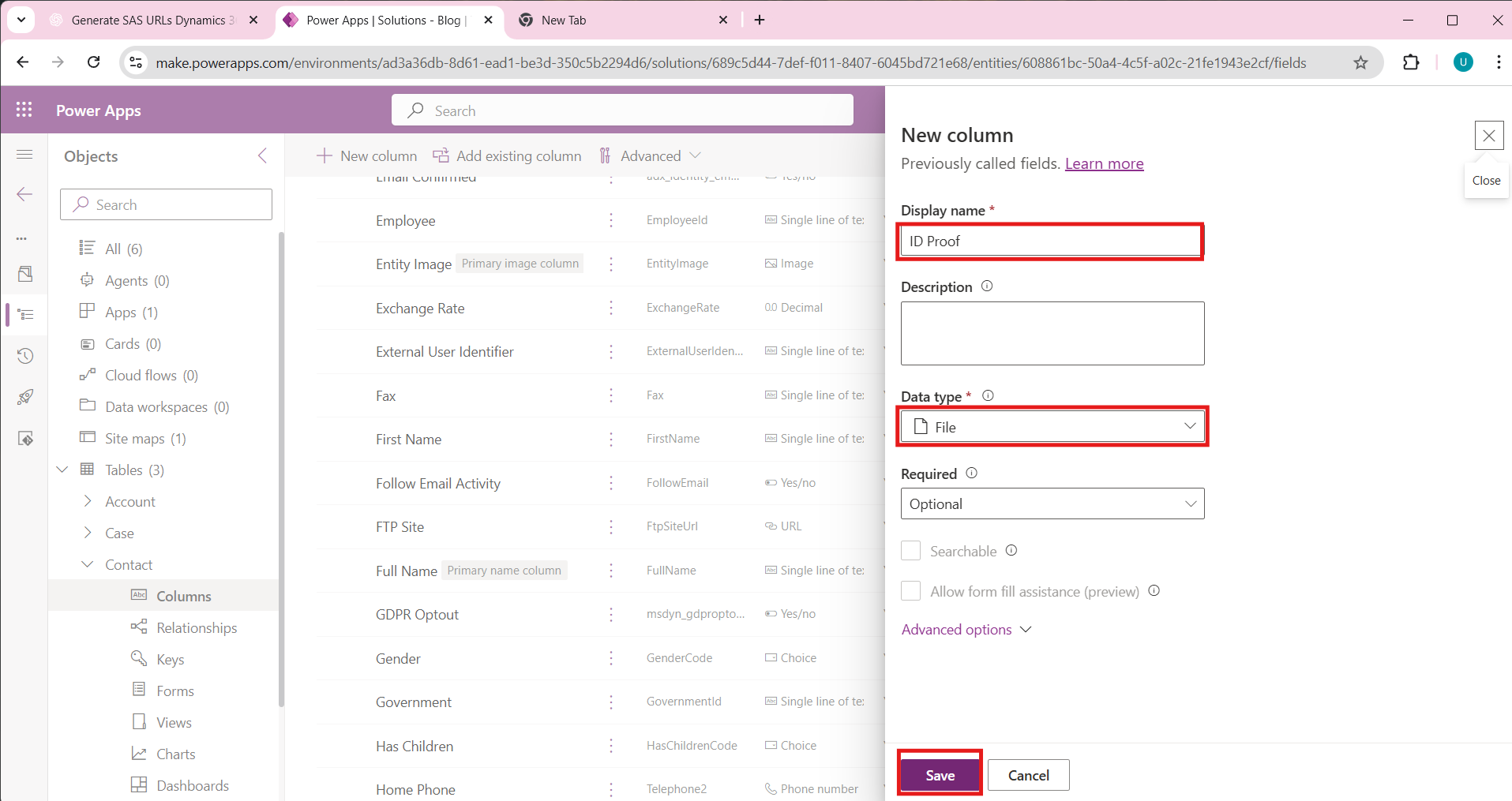Click the back arrow in left rail
This screenshot has height=801, width=1512.
25,195
